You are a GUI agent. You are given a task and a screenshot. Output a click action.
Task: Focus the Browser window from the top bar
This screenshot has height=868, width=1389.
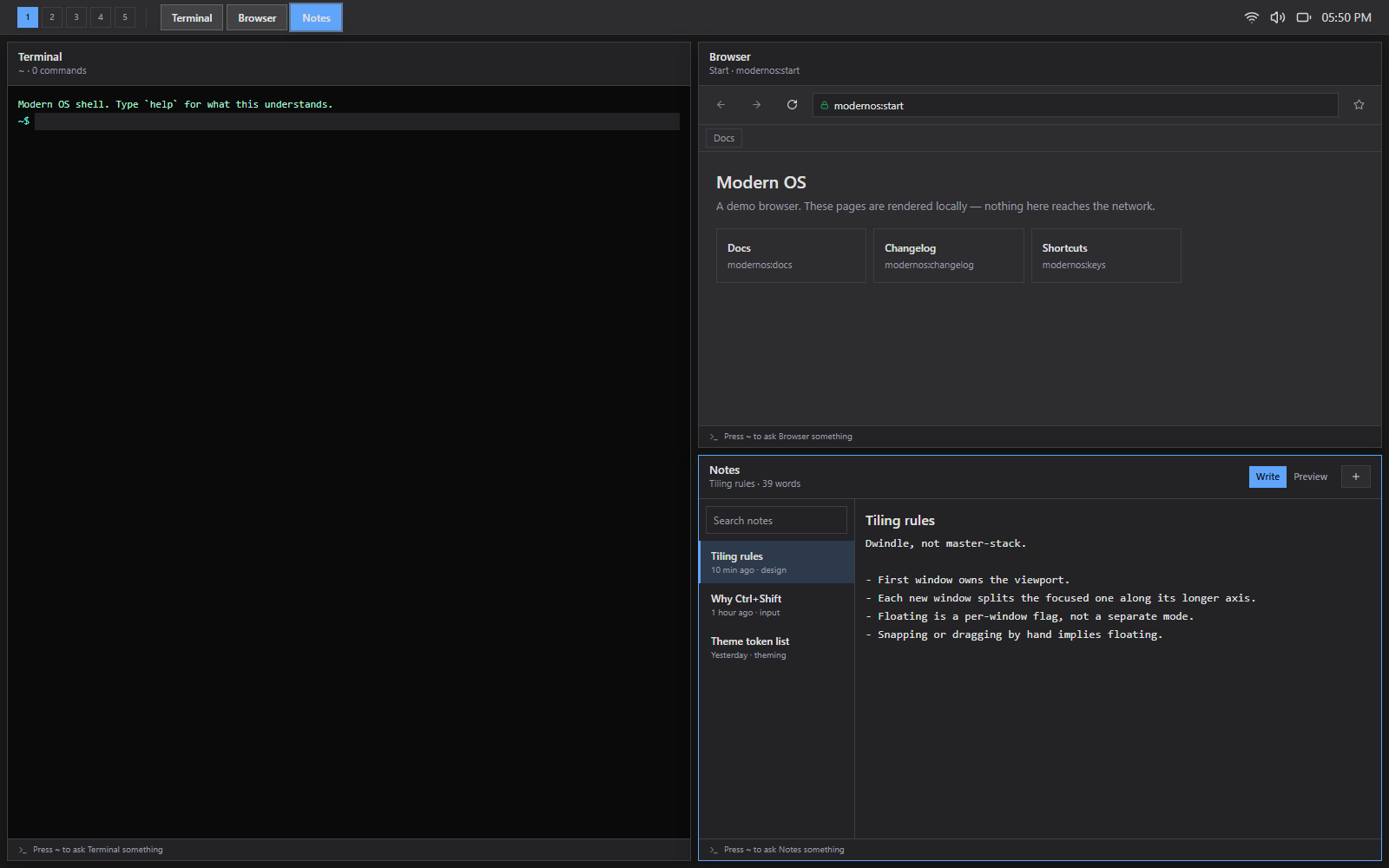point(257,17)
